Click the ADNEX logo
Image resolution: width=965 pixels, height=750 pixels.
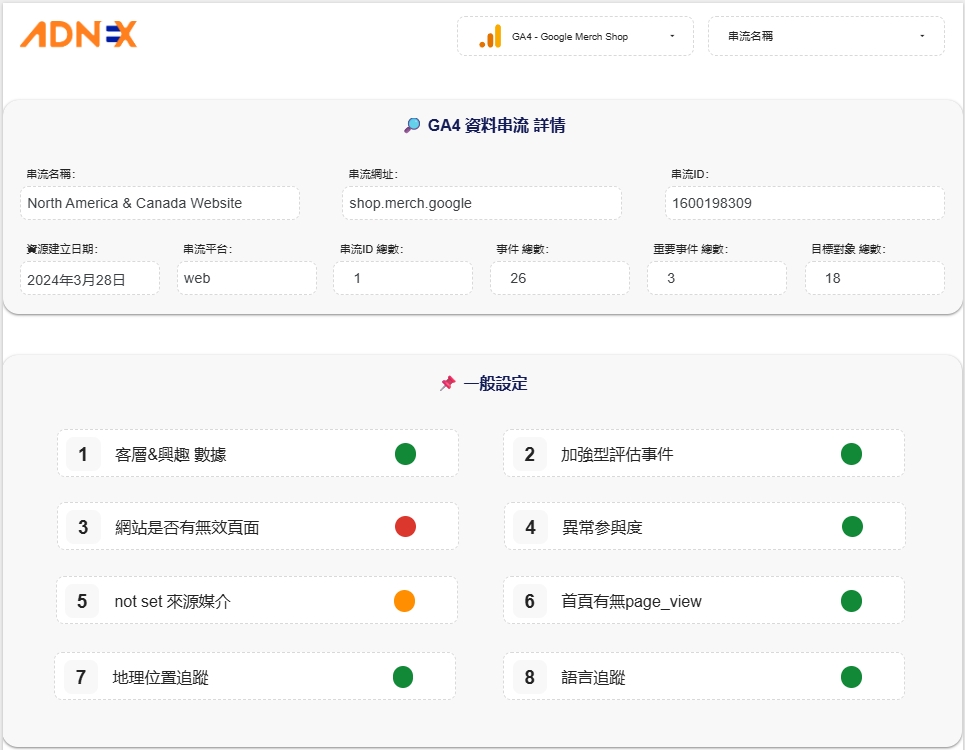coord(78,35)
